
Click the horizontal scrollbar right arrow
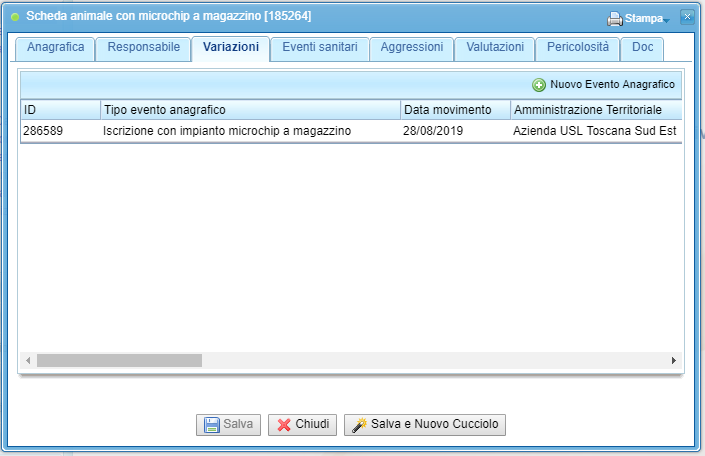point(674,360)
